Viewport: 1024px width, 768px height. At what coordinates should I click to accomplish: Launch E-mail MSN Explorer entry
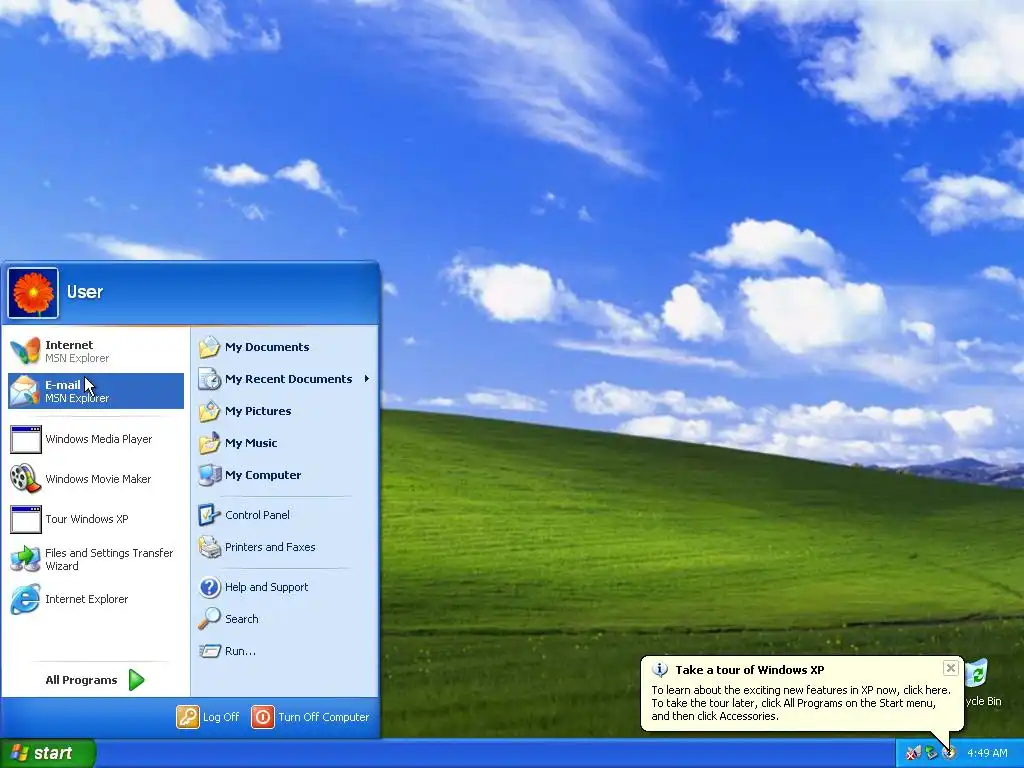pyautogui.click(x=96, y=391)
